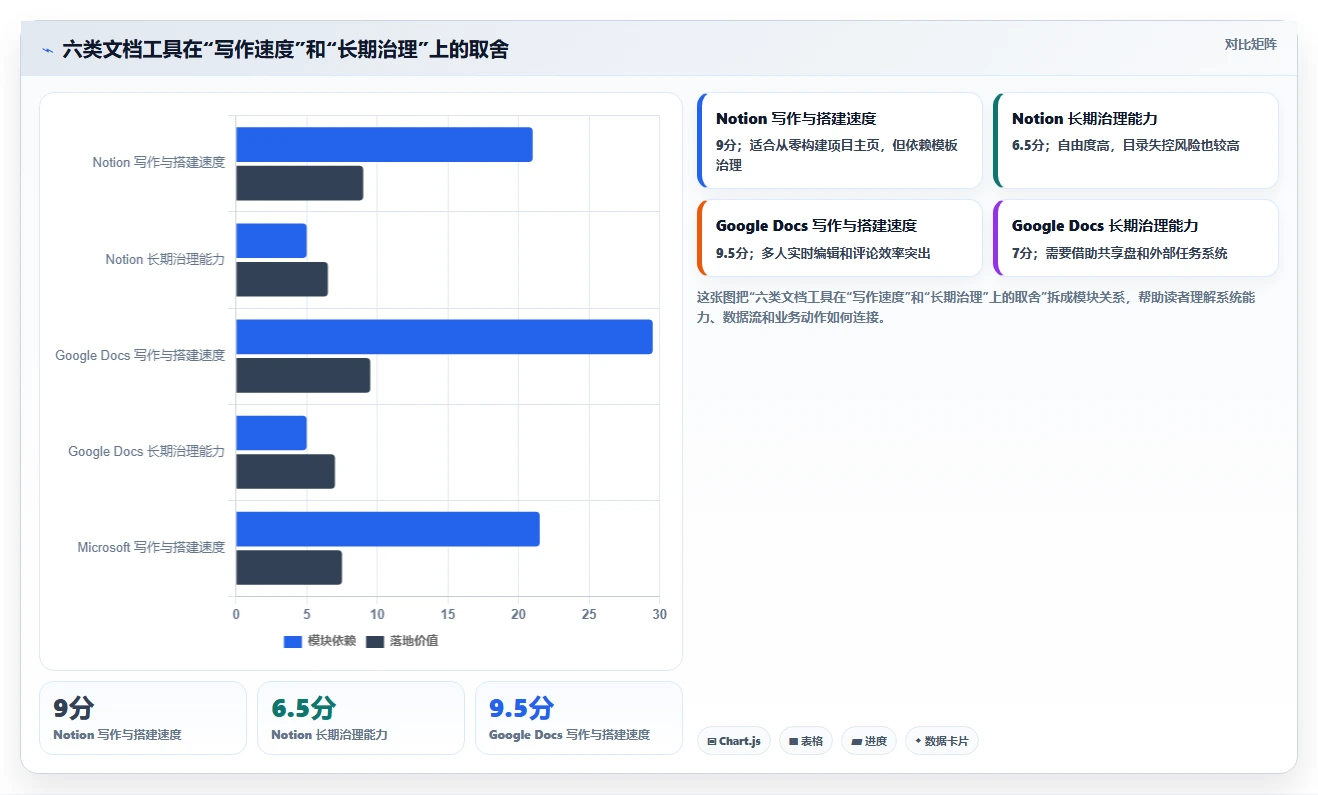This screenshot has height=795, width=1318.
Task: Open the Google Docs 长期治理能力 info card
Action: pyautogui.click(x=1136, y=238)
